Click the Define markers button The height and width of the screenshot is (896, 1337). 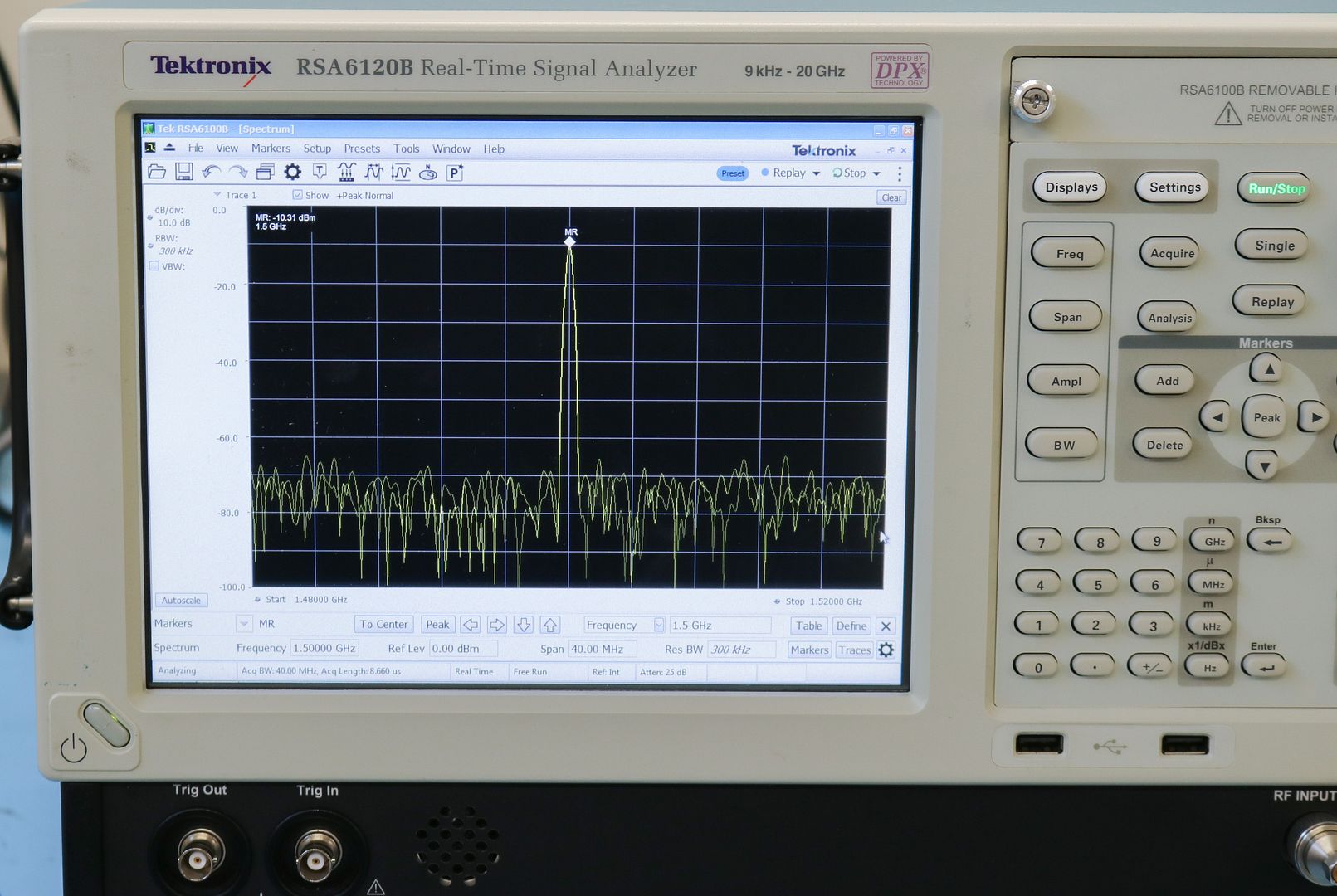click(x=851, y=626)
